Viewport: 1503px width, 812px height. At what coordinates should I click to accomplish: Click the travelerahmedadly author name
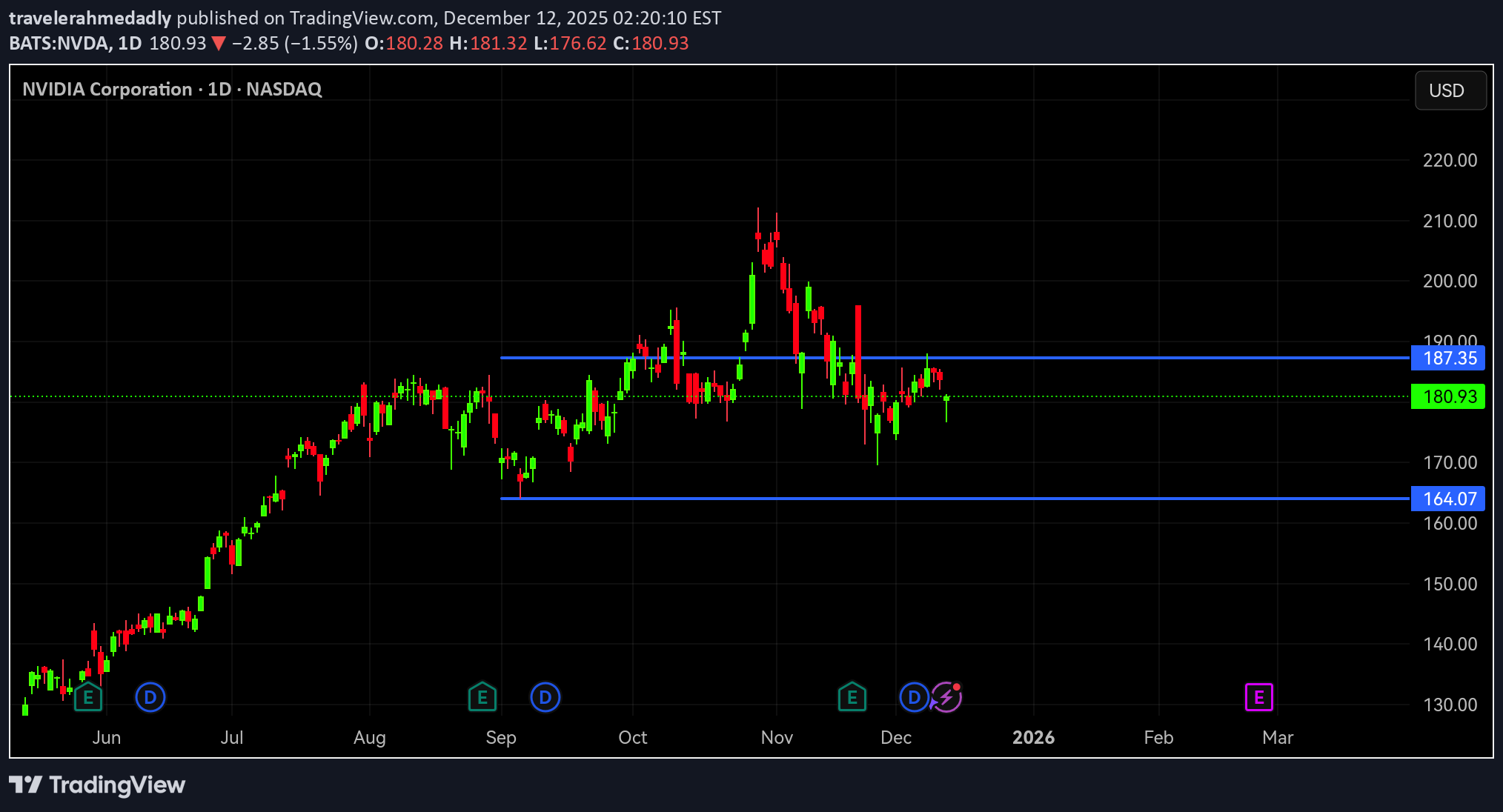coord(90,18)
